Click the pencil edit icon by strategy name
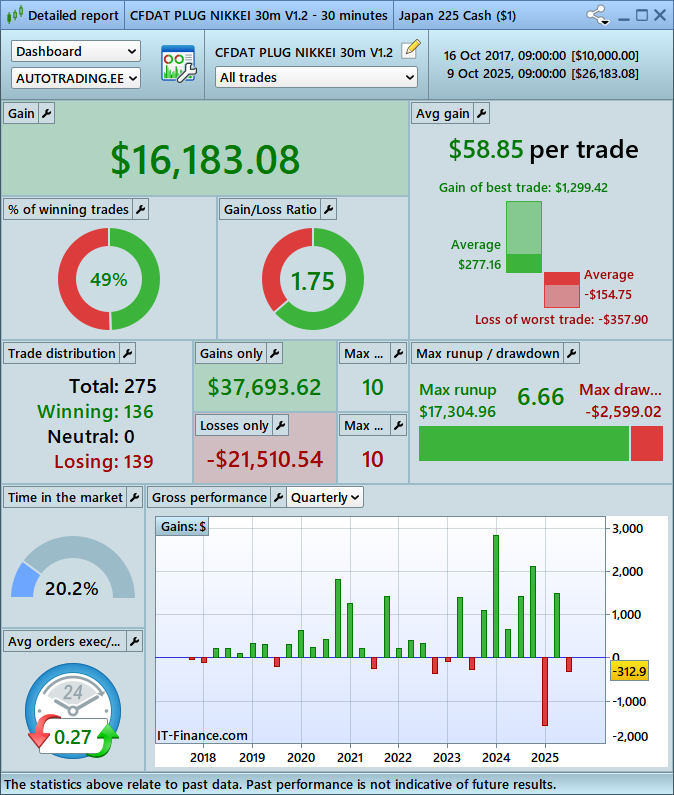The height and width of the screenshot is (795, 674). click(410, 51)
